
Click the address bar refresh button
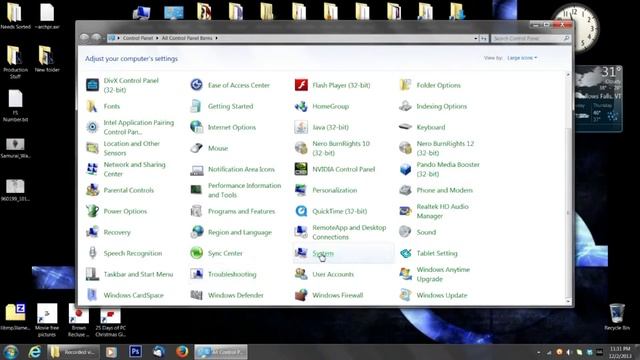click(484, 38)
